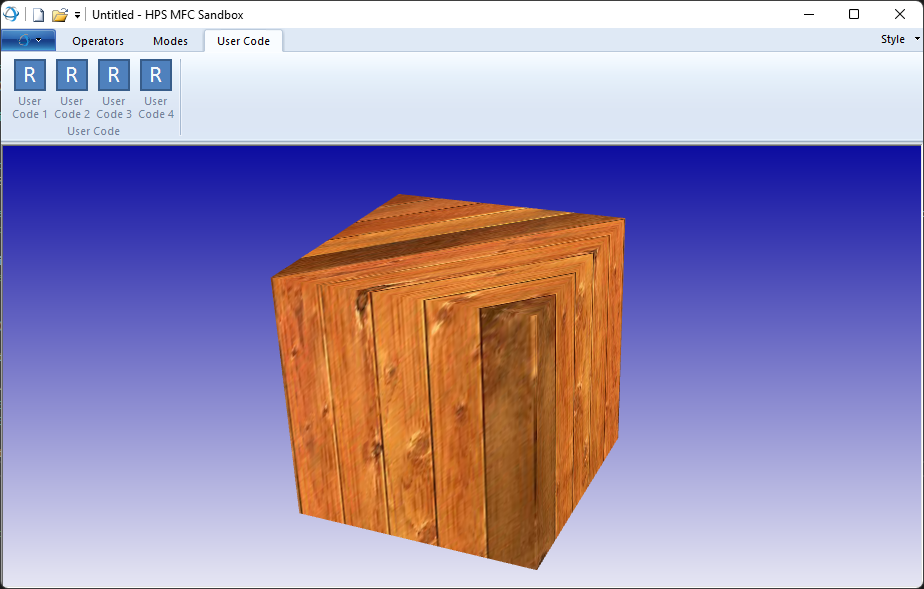924x589 pixels.
Task: Run User Code 3 via its R icon
Action: click(113, 74)
